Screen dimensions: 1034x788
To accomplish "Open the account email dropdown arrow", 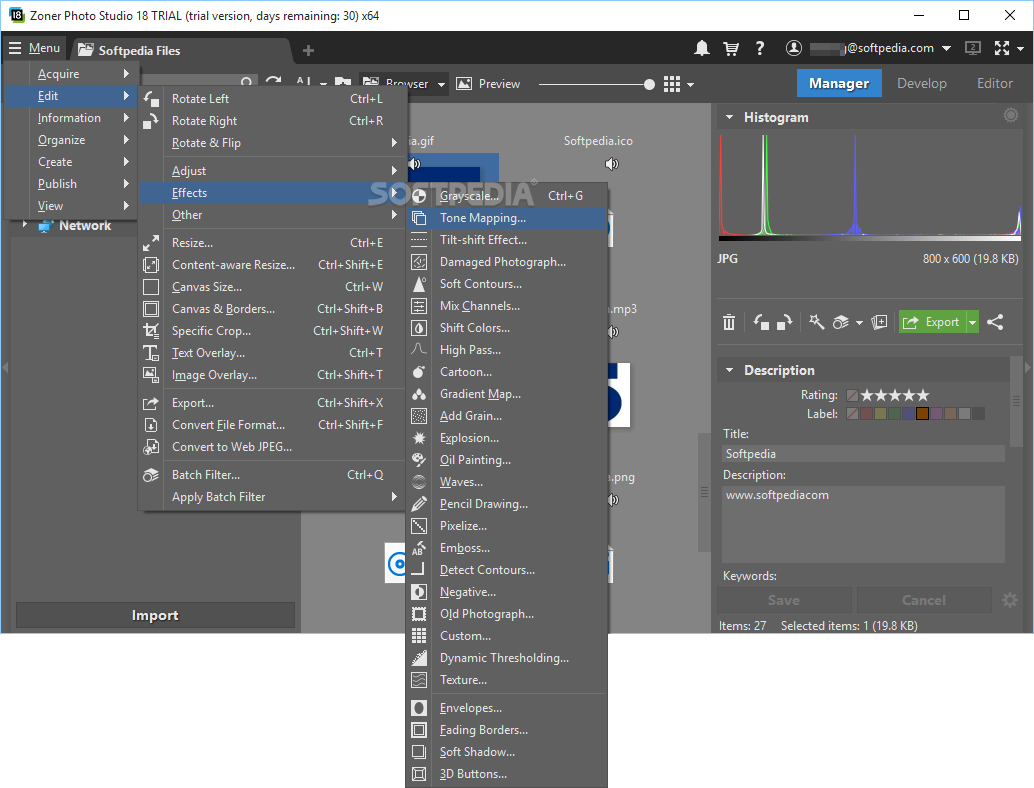I will 946,48.
